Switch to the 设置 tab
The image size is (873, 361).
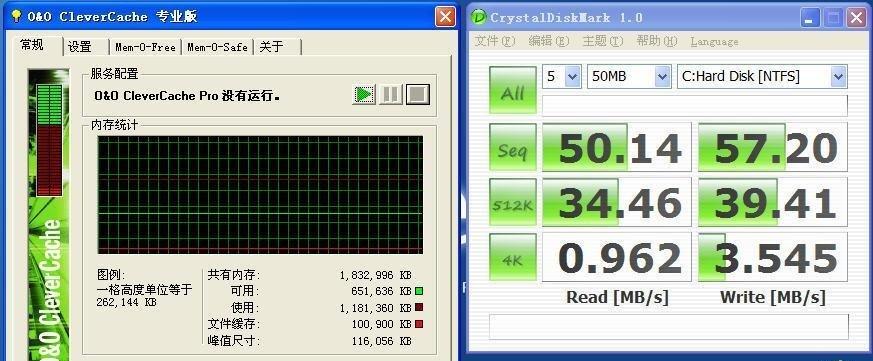[x=86, y=47]
